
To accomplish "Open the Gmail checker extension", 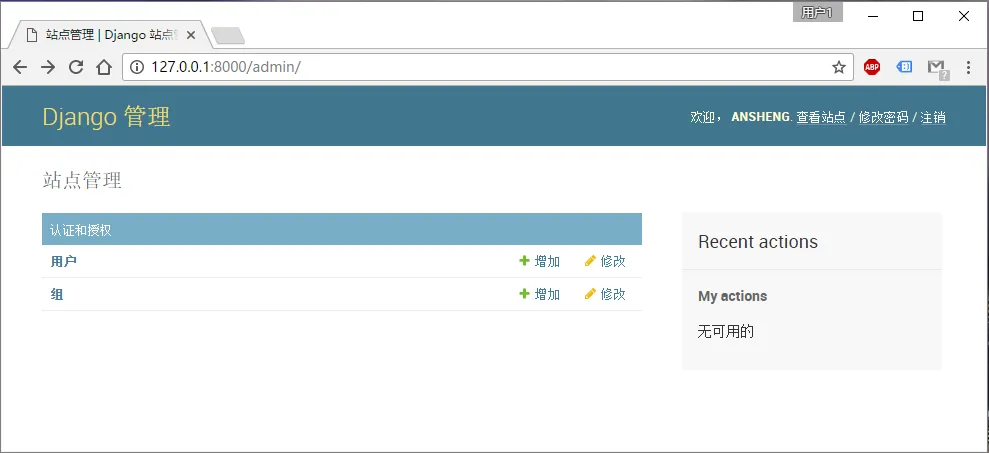I will point(937,68).
